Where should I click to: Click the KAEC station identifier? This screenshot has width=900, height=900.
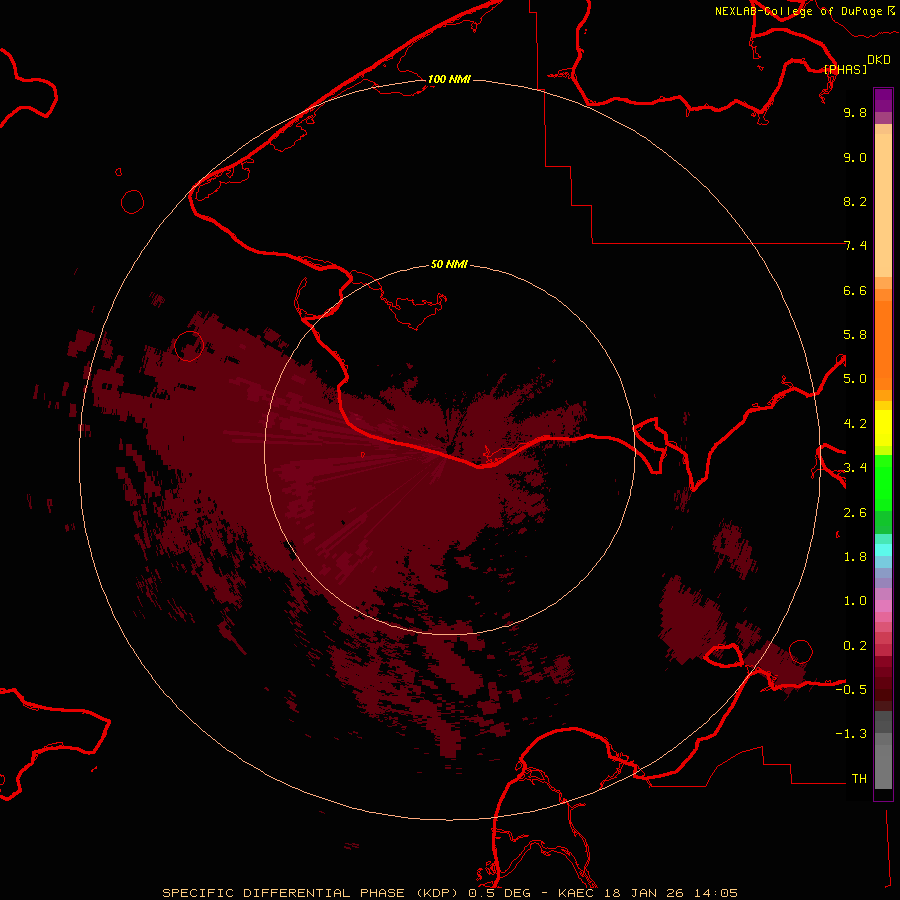577,893
